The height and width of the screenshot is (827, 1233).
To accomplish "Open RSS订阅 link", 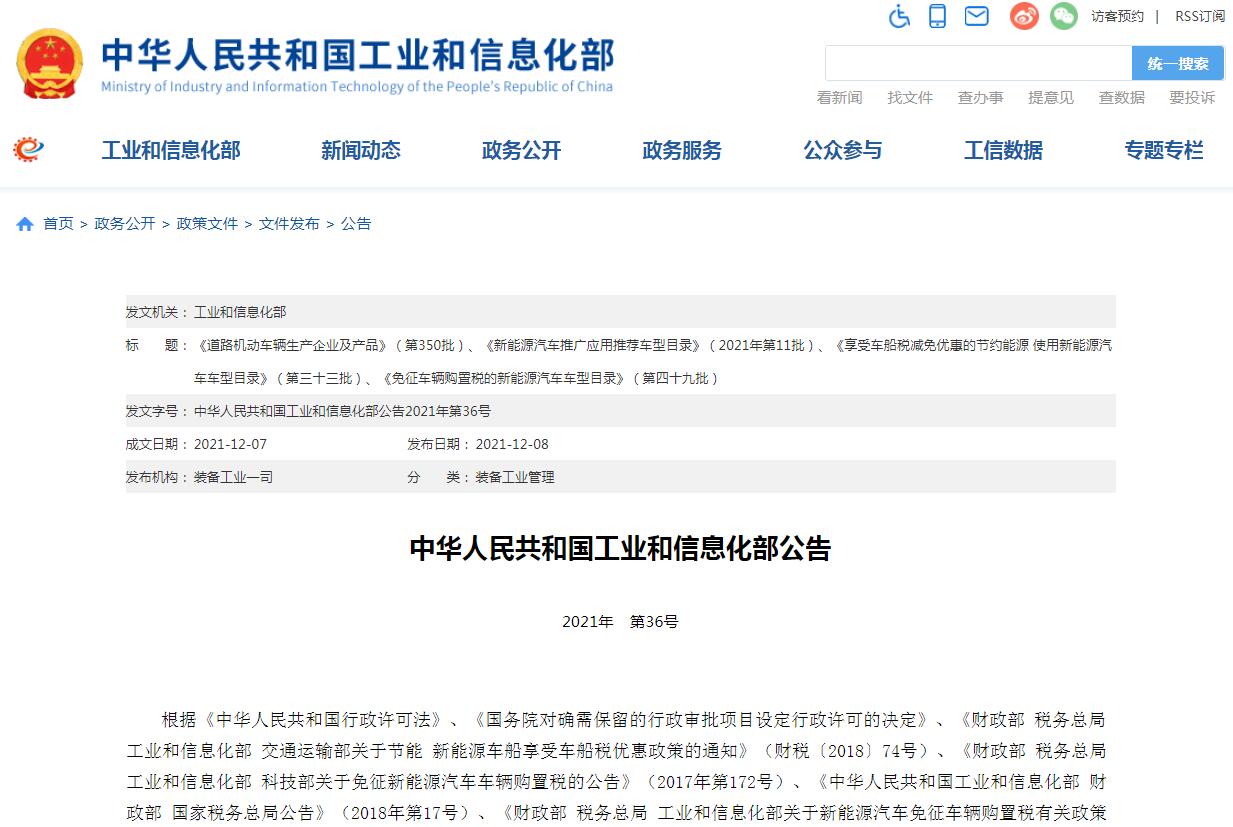I will (x=1200, y=16).
